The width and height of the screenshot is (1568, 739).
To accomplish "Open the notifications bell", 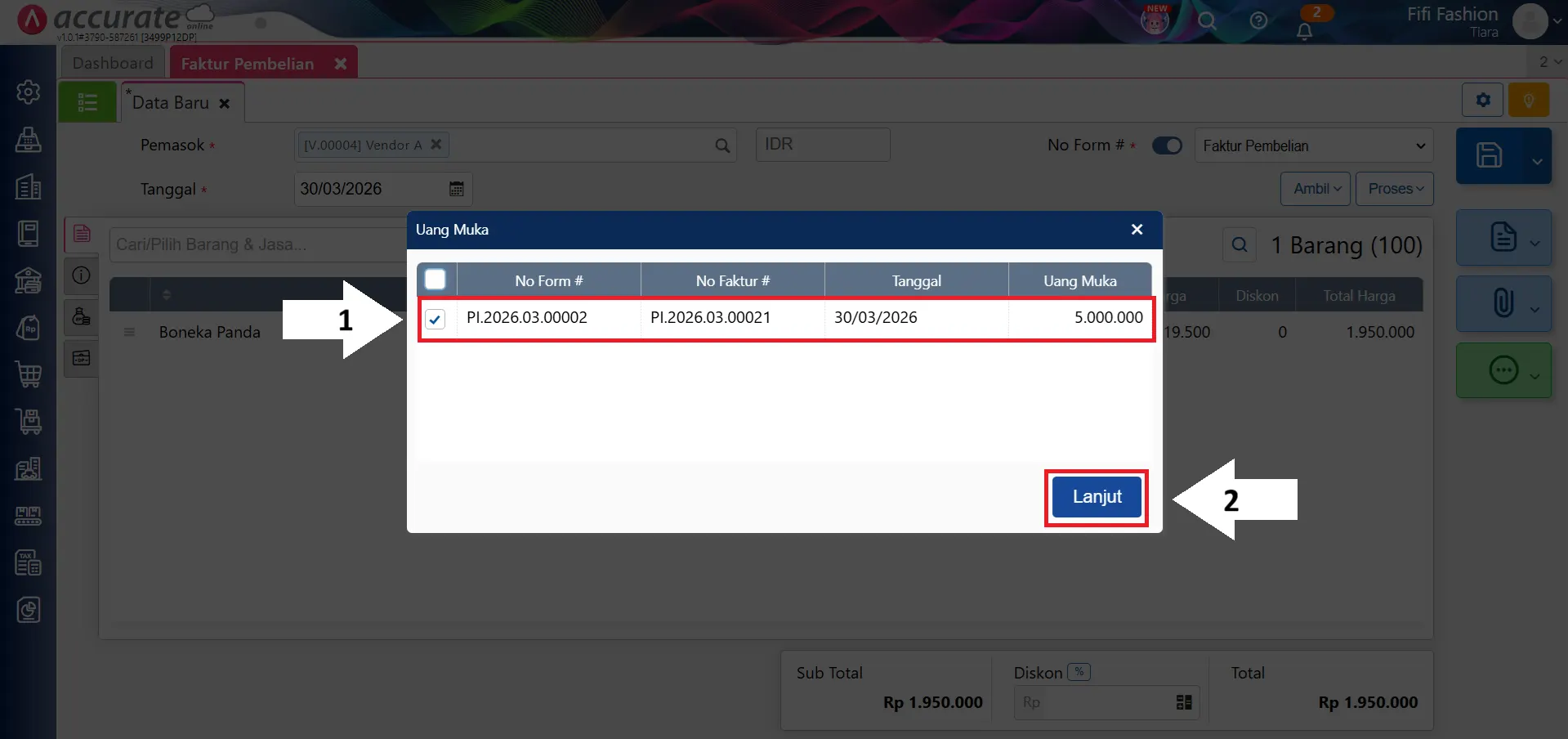I will click(1304, 31).
